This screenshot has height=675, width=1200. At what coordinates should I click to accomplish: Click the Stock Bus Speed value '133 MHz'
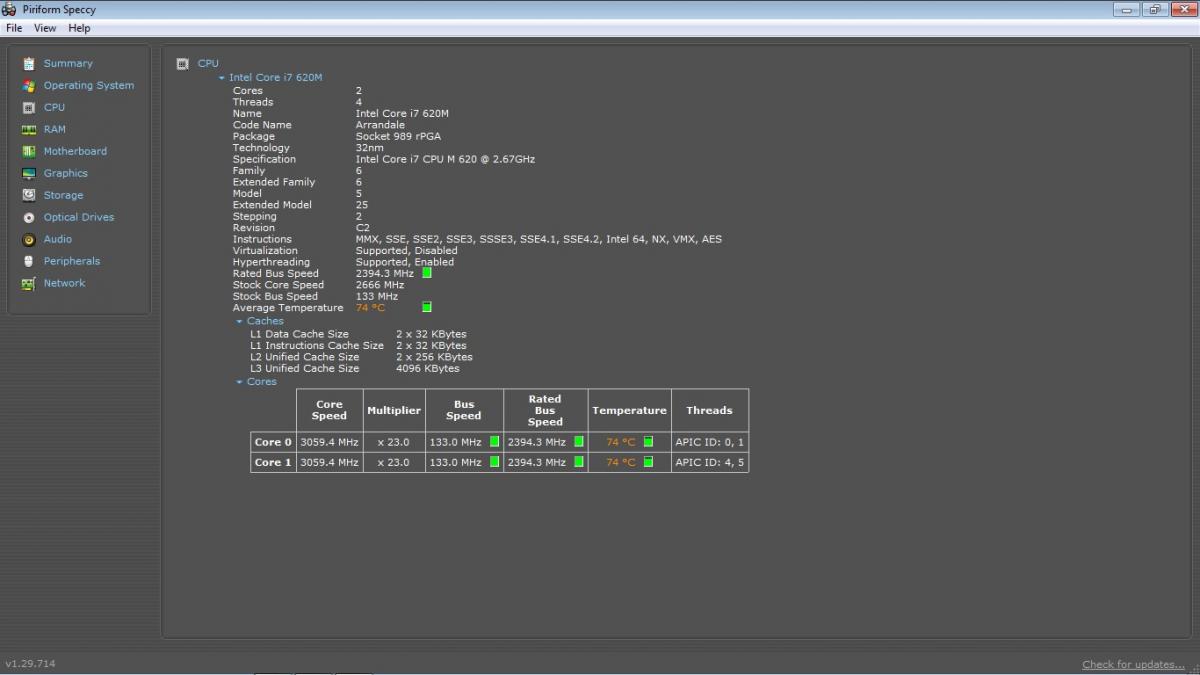coord(377,296)
